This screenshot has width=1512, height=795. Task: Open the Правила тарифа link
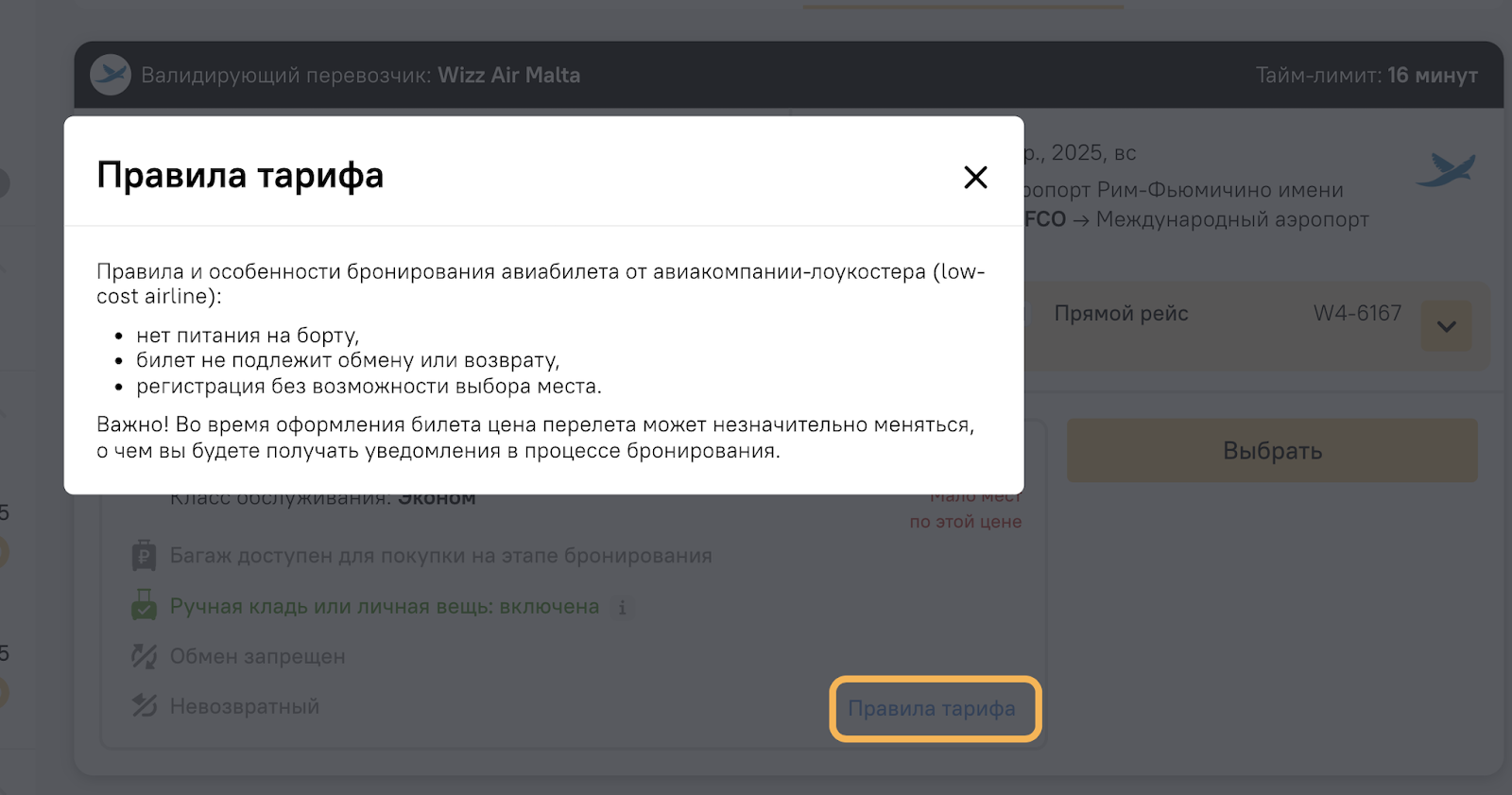[932, 709]
